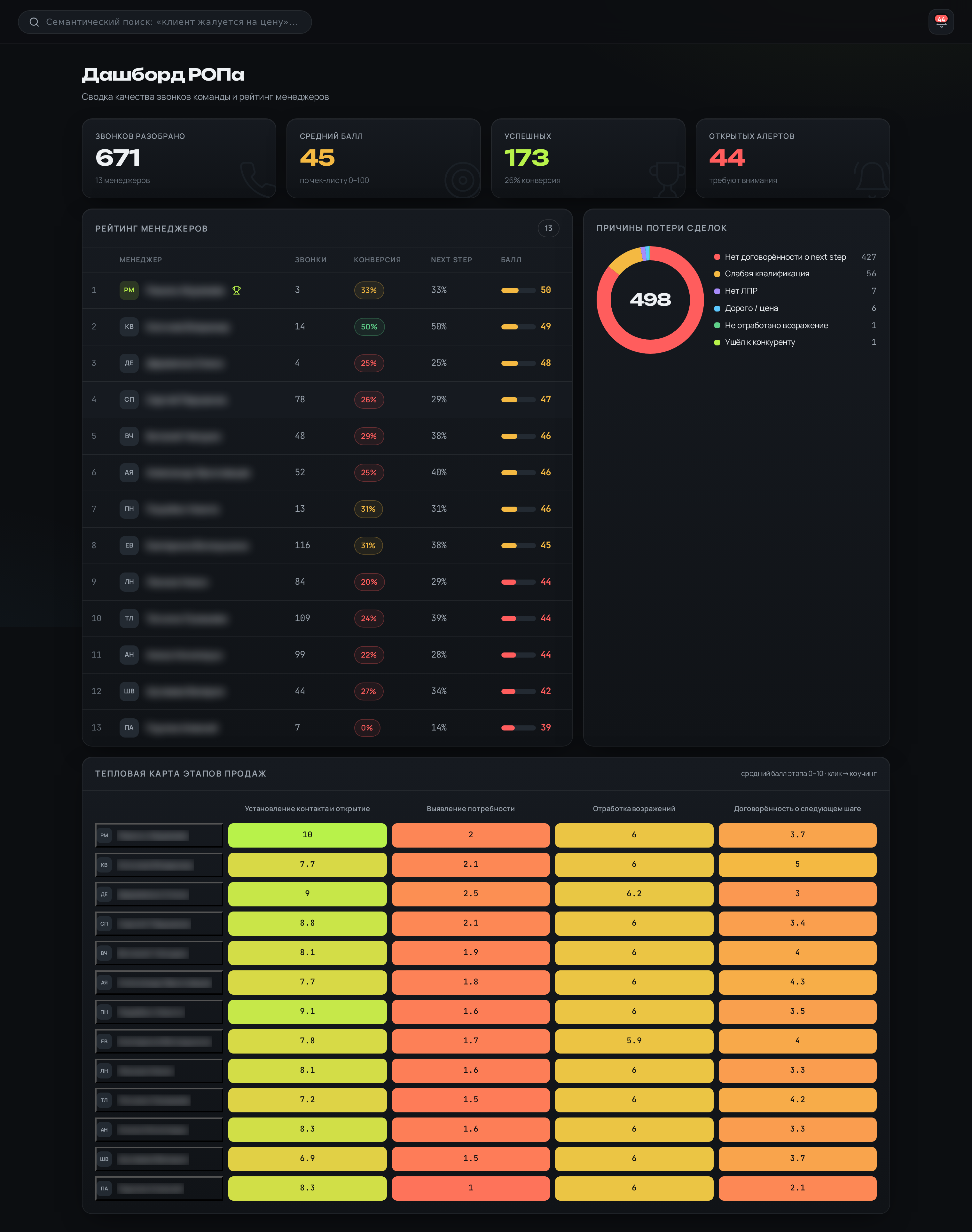Click the Договорённость о следующем шаге column header

click(797, 809)
